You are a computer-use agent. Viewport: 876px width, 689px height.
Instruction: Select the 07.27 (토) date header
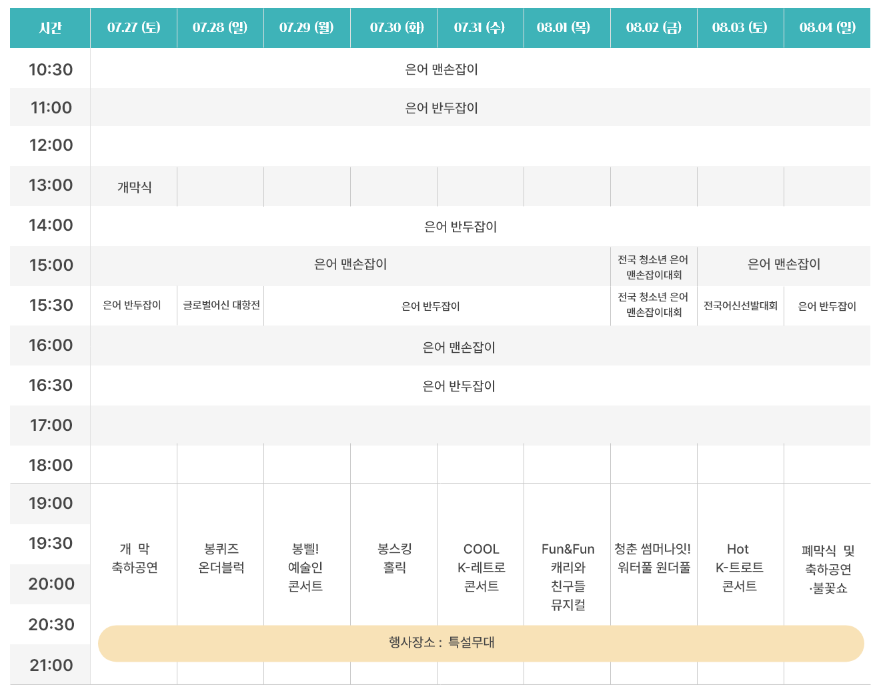point(134,27)
